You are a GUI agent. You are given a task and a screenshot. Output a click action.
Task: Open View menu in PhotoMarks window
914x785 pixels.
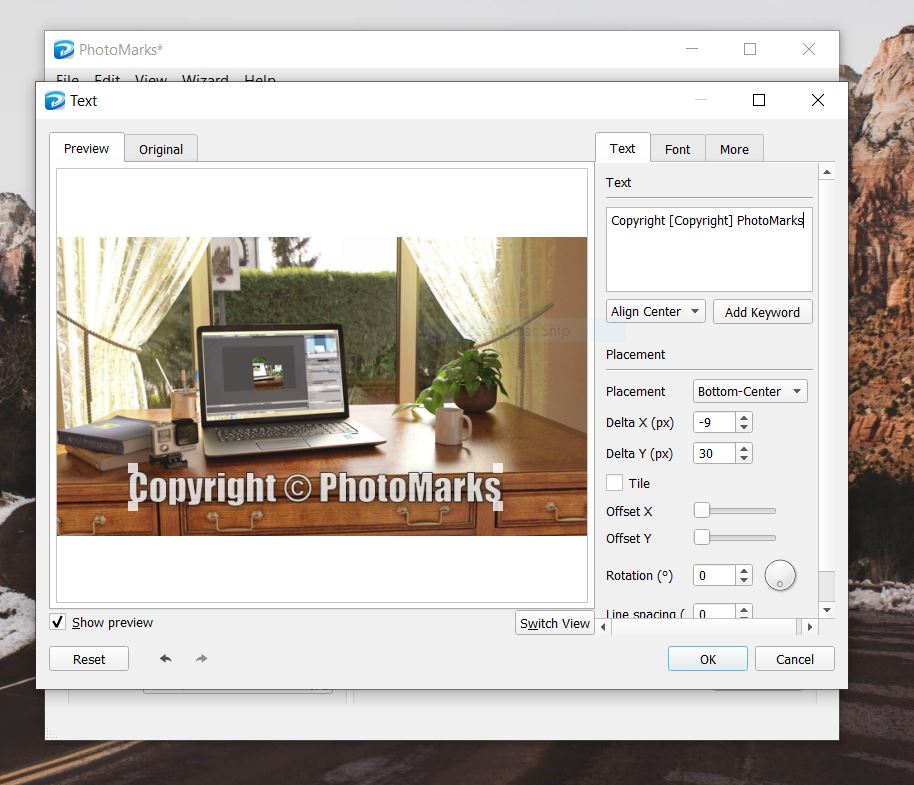click(x=151, y=79)
